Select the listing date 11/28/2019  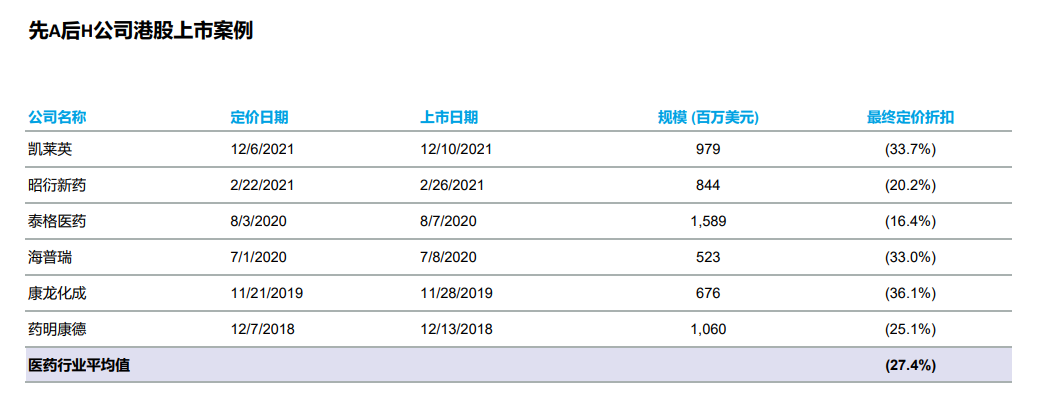(456, 293)
